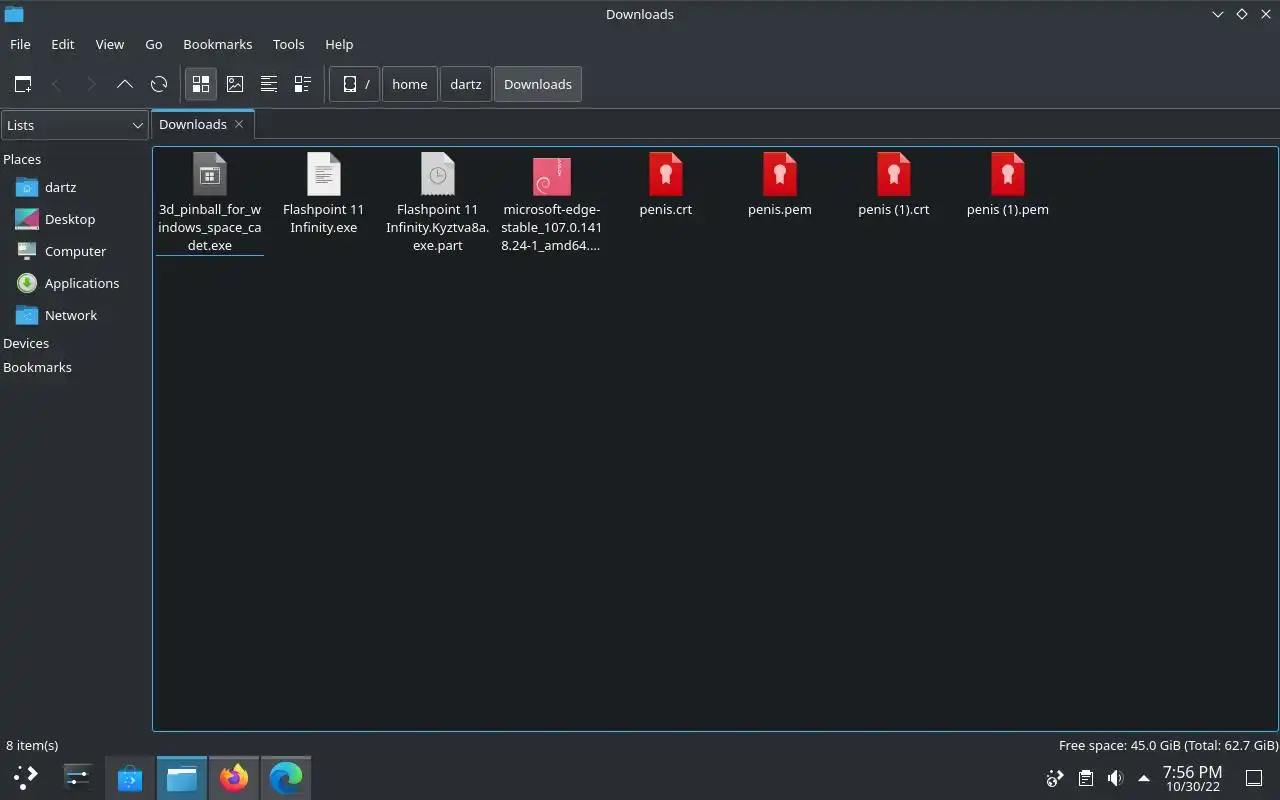Open the File menu

pos(20,44)
